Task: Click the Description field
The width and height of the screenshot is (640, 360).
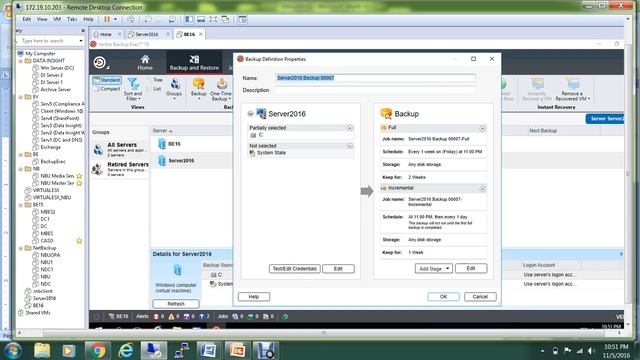Action: click(375, 90)
